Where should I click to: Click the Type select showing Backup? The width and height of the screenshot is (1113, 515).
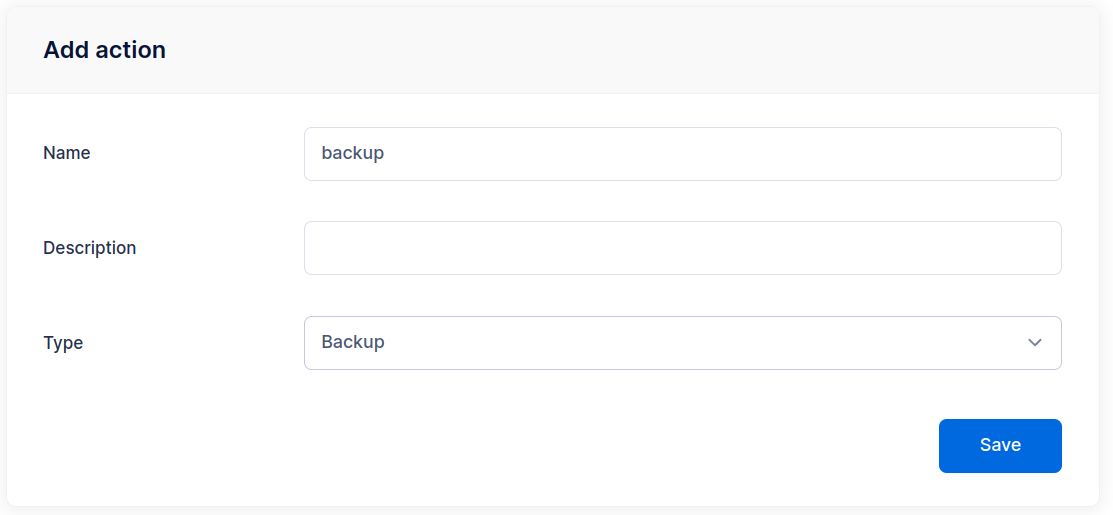682,343
